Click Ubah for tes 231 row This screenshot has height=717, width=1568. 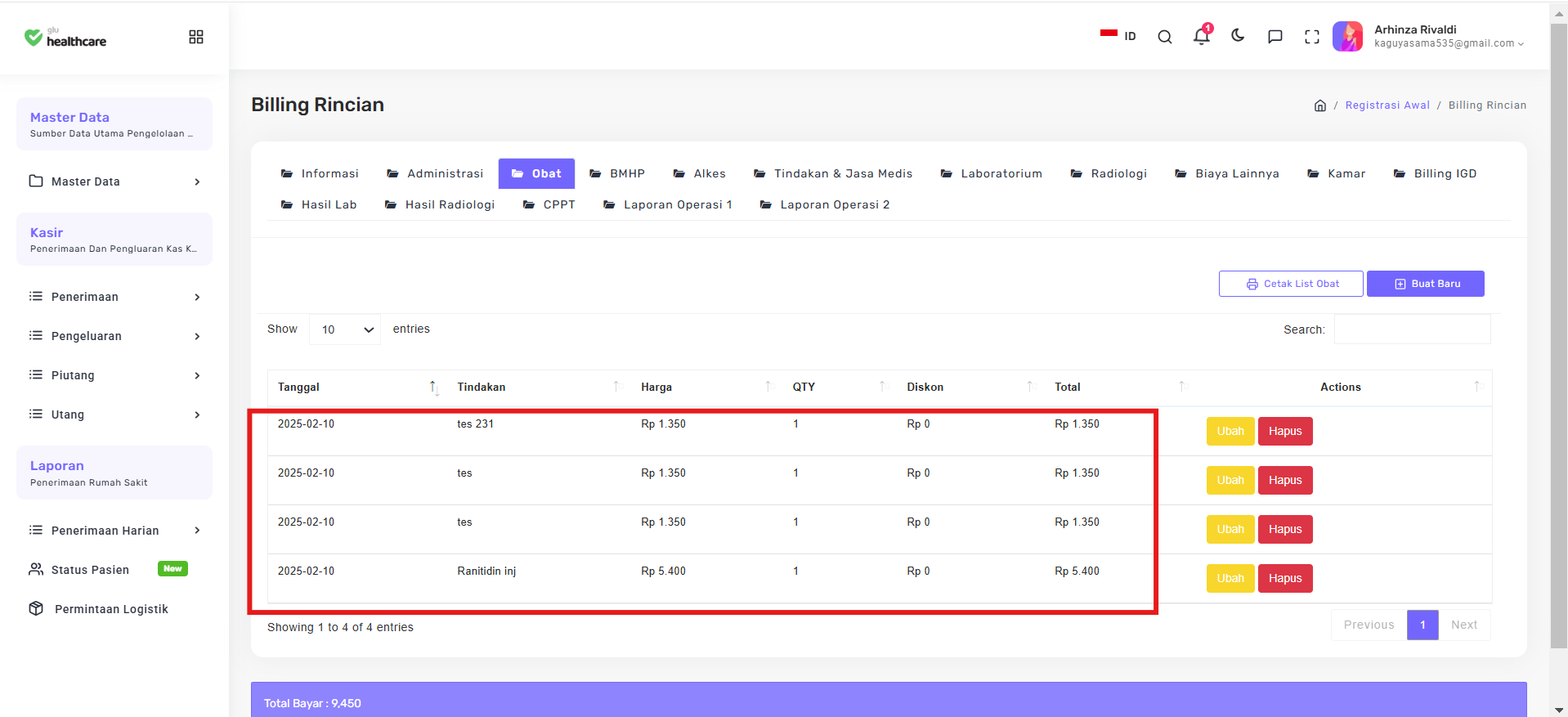tap(1230, 432)
